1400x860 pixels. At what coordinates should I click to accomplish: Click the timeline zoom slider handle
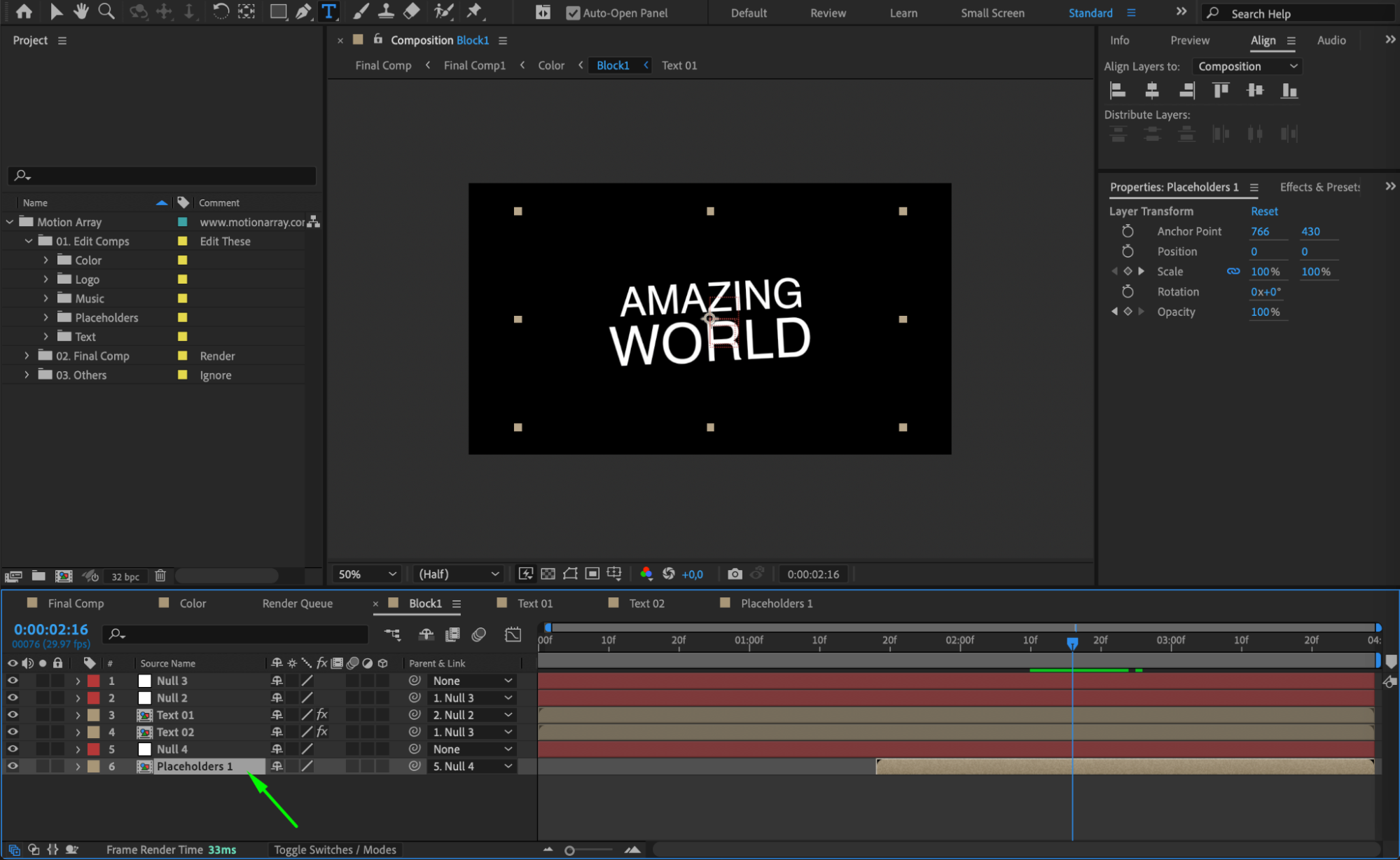(x=569, y=850)
